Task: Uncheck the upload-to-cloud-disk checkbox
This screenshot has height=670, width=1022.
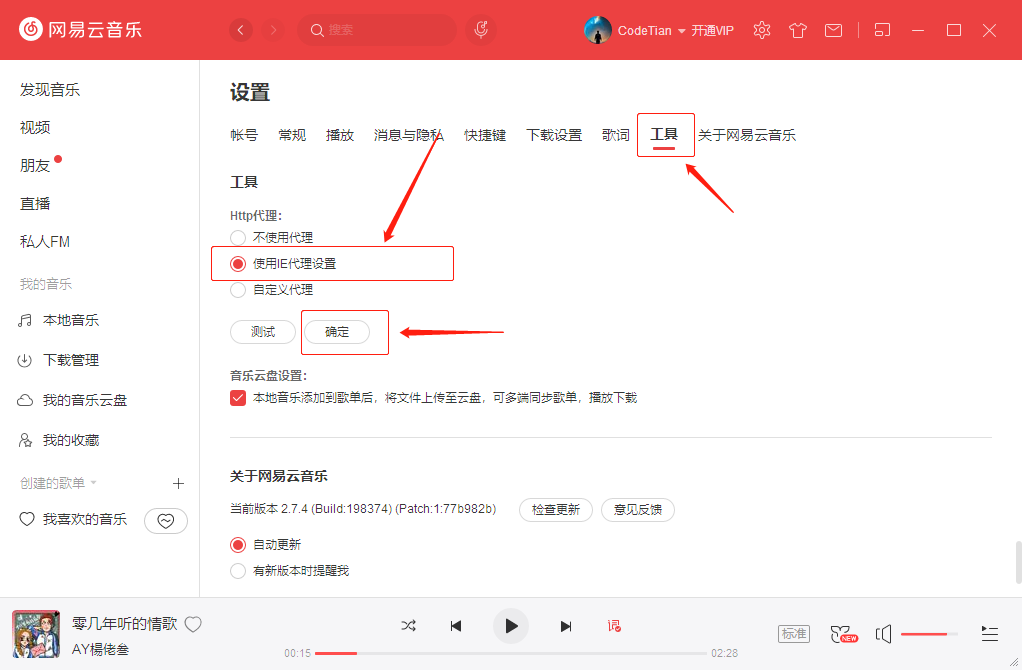Action: pyautogui.click(x=238, y=398)
